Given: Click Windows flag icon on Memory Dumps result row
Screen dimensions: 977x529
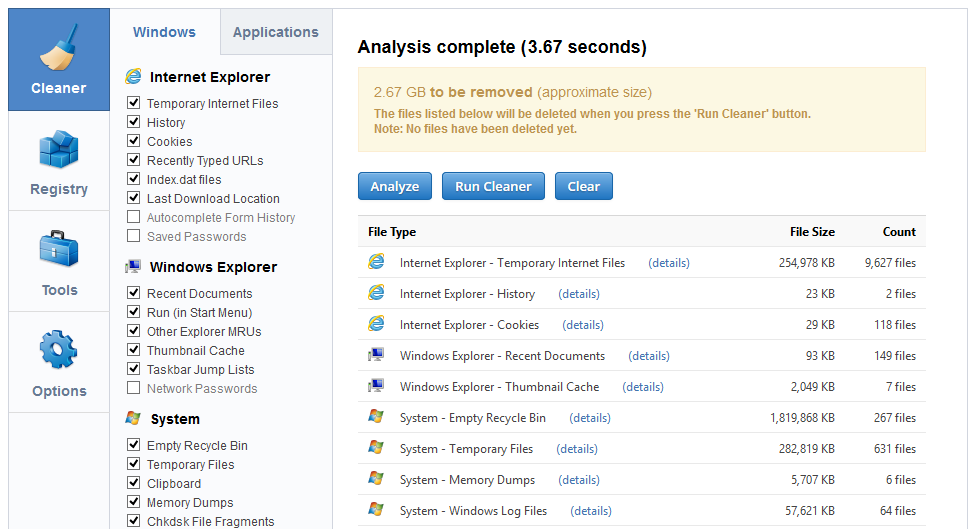Looking at the screenshot, I should 376,479.
